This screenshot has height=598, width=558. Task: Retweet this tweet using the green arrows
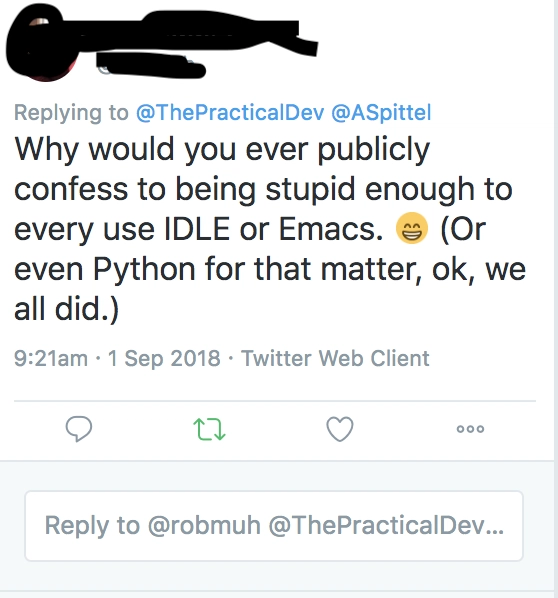pos(209,429)
